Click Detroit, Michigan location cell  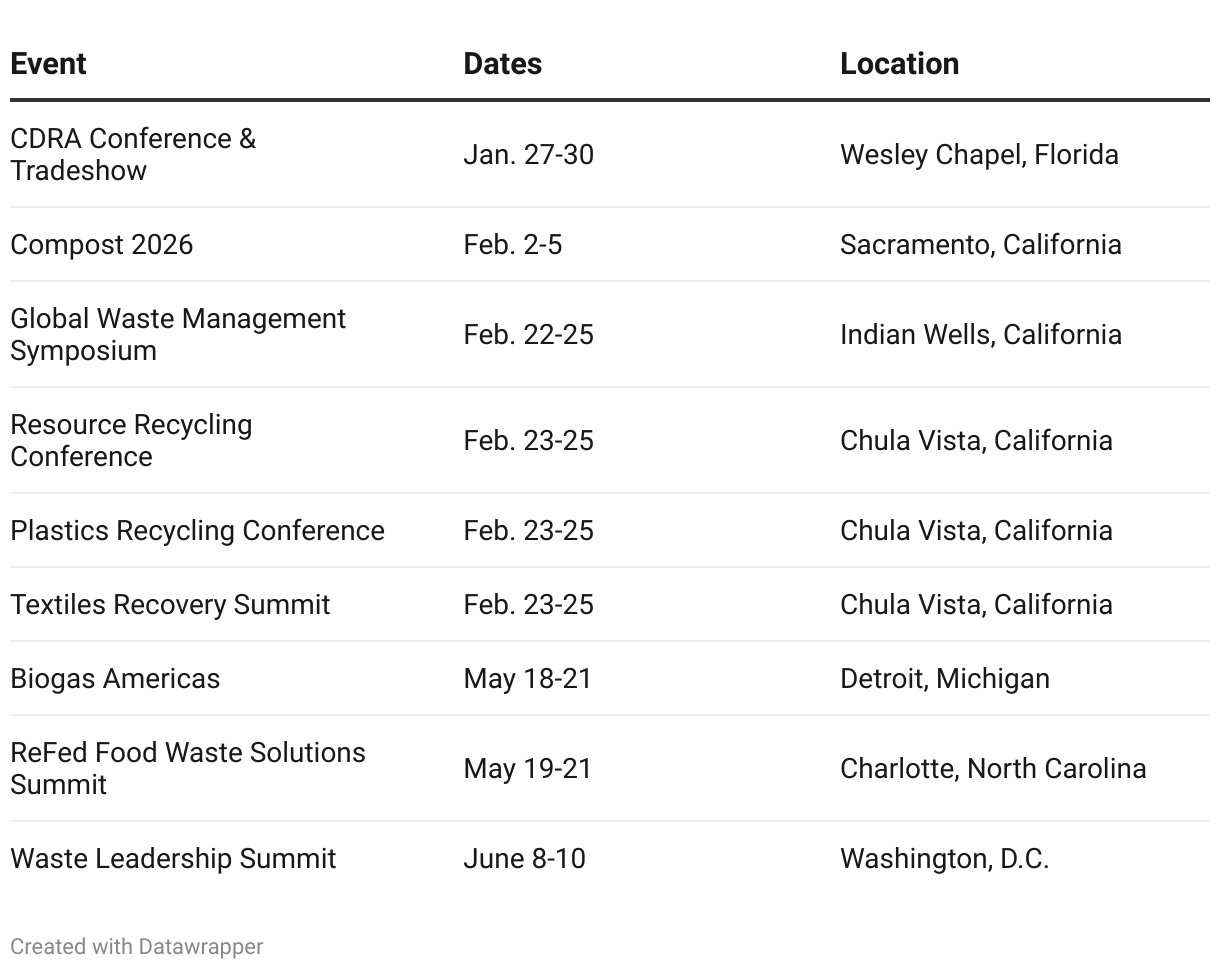click(945, 678)
